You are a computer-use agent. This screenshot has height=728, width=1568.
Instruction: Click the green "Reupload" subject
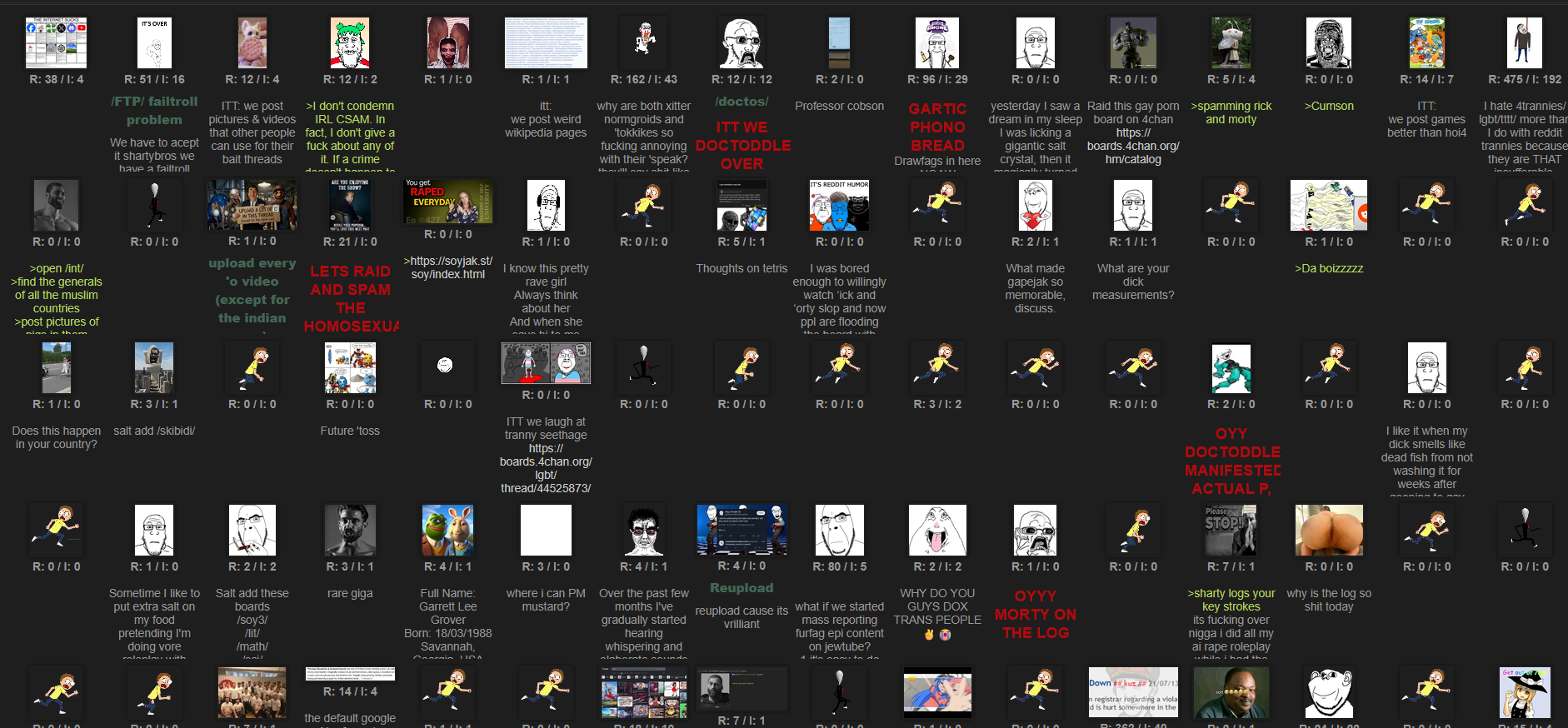pos(742,588)
